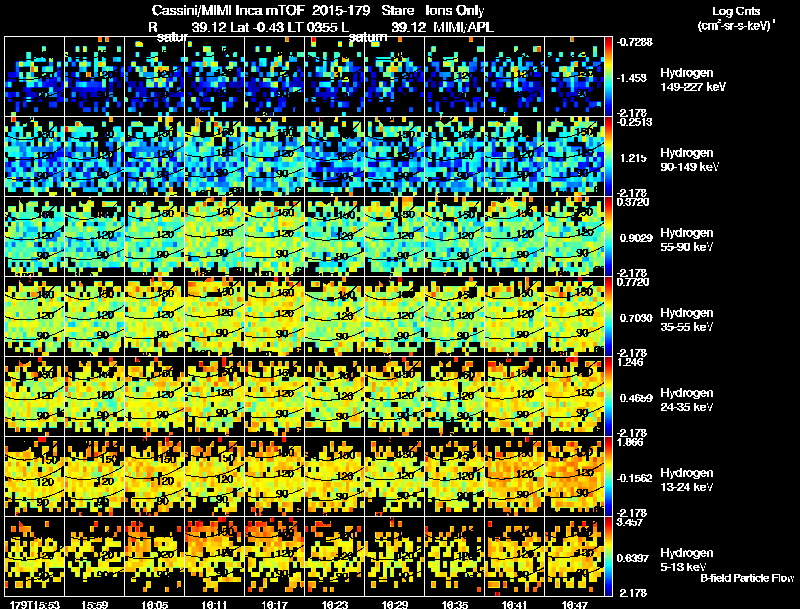Click the color scale bar for Hydrogen 13-24 keV
This screenshot has height=609, width=800.
[608, 477]
